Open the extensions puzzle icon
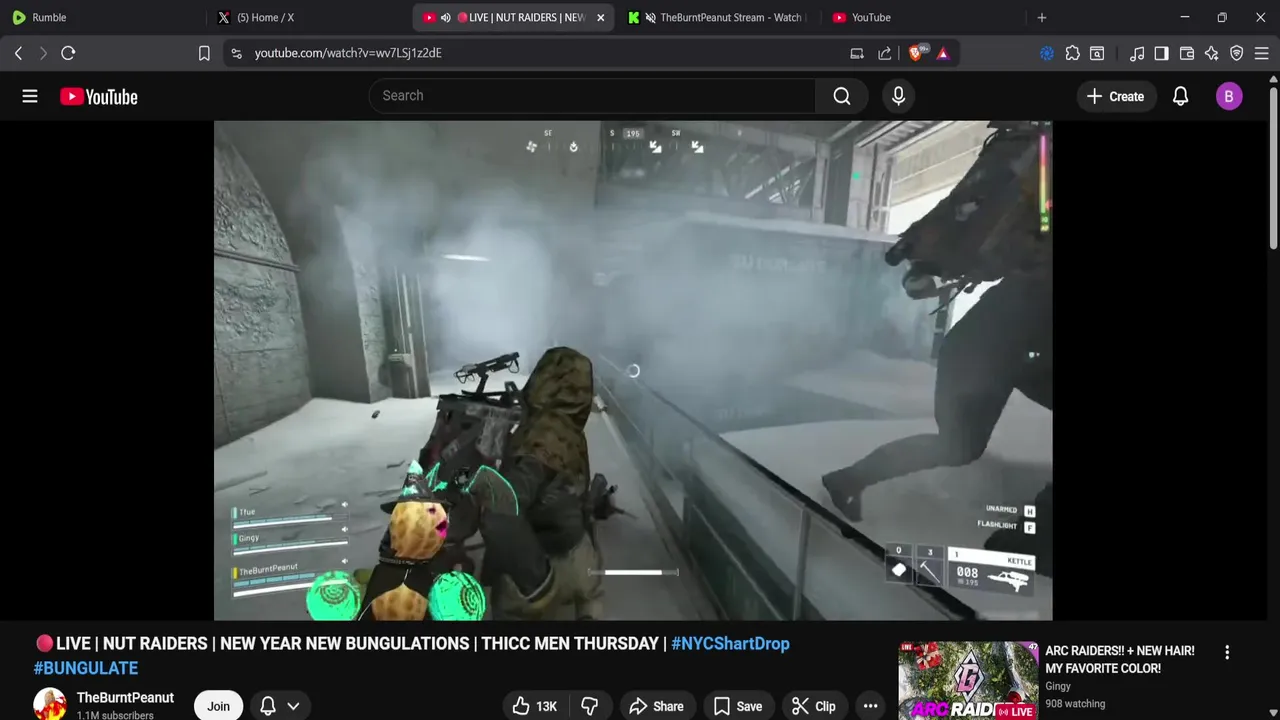The width and height of the screenshot is (1280, 720). [1072, 53]
